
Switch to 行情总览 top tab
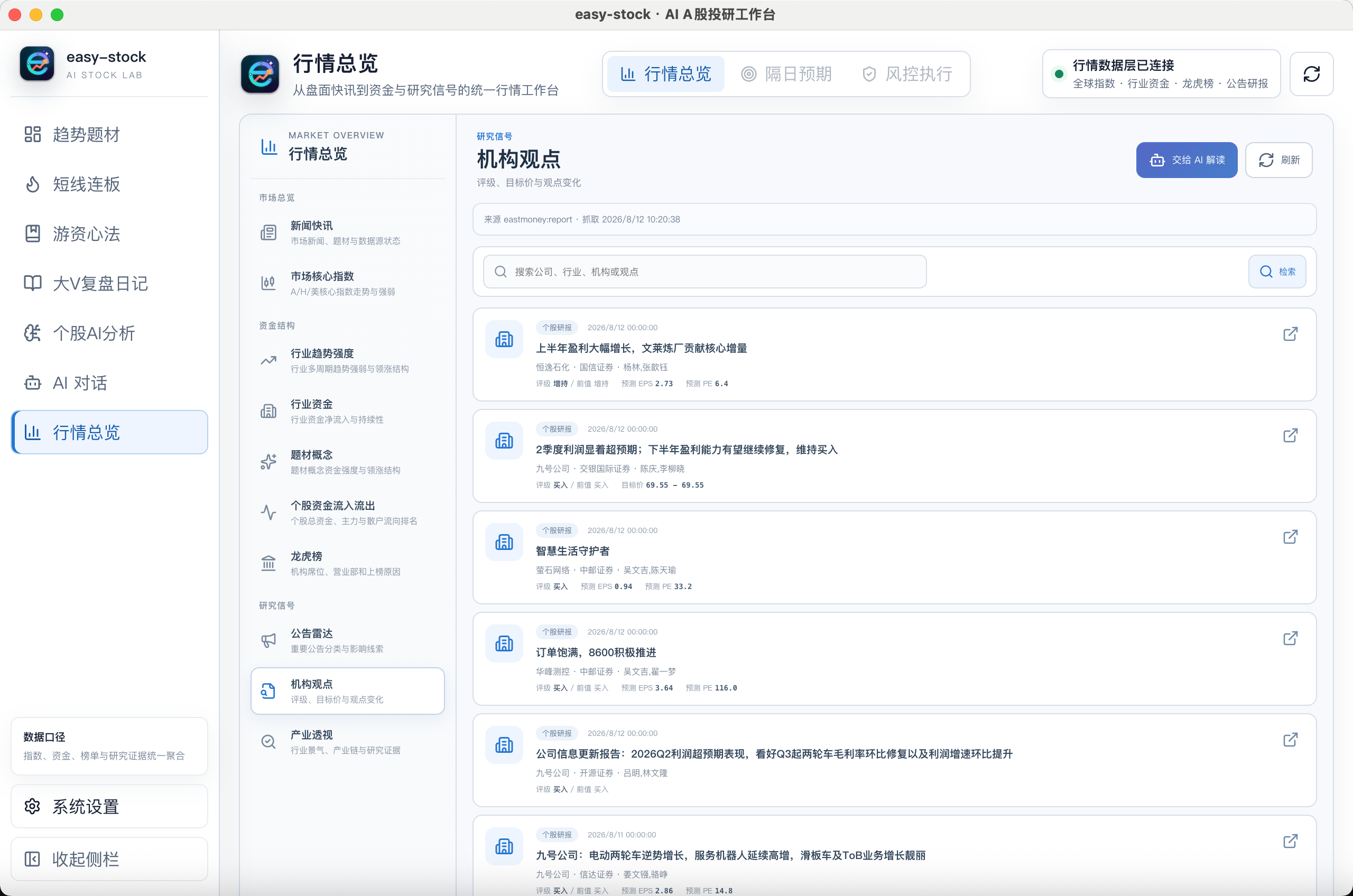[x=666, y=74]
